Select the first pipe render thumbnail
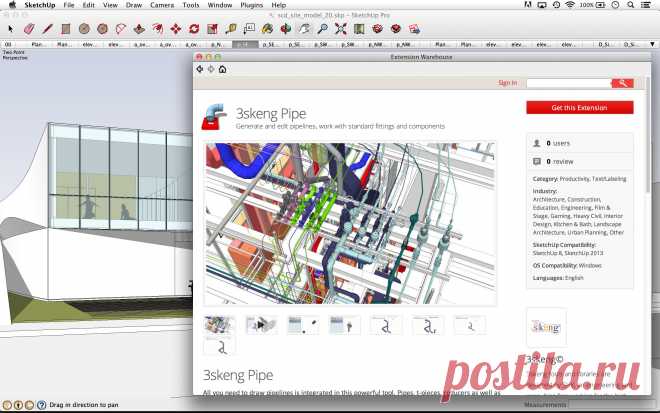This screenshot has width=660, height=413. pos(219,325)
